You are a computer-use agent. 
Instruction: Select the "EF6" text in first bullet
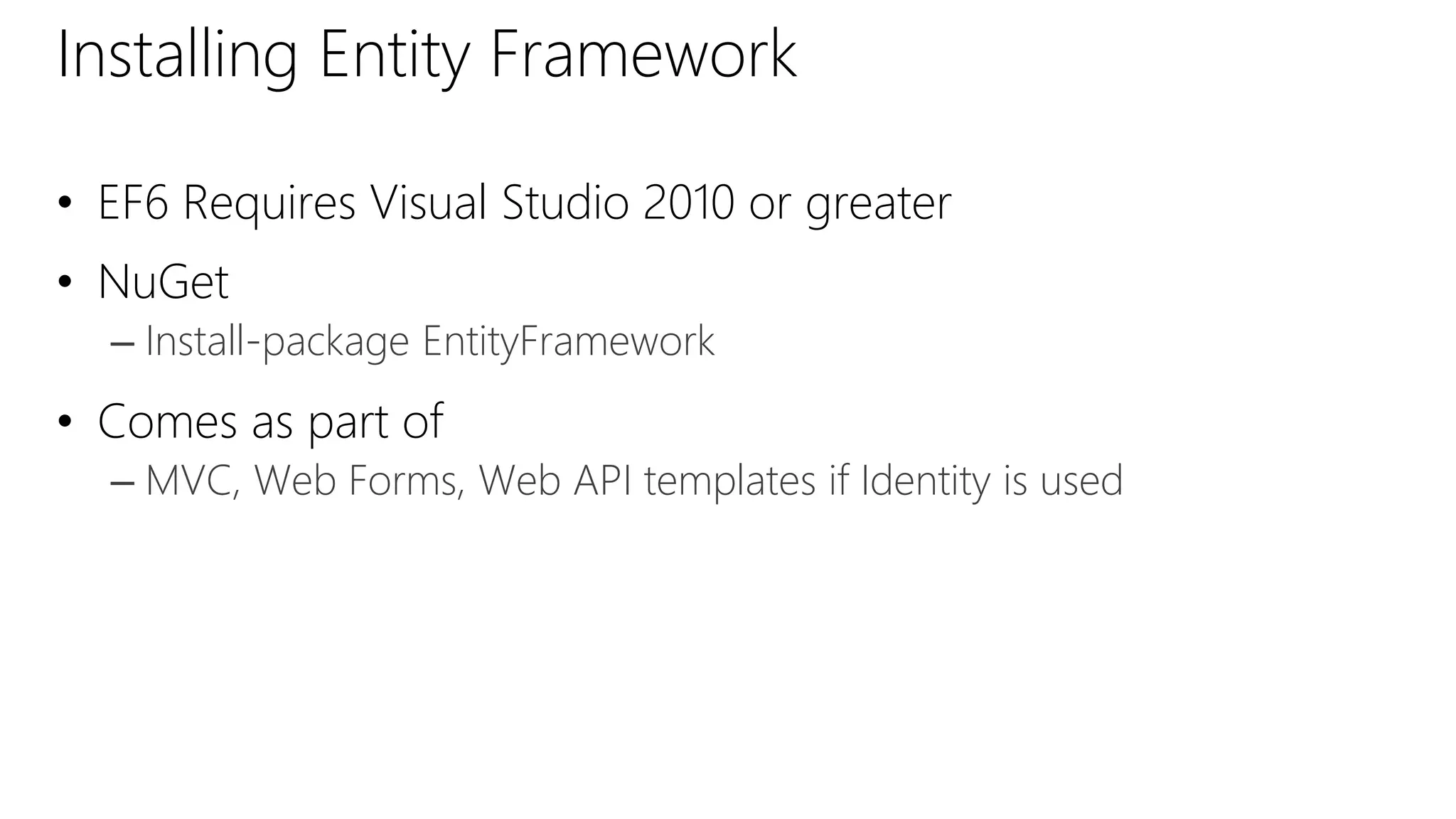[x=133, y=203]
